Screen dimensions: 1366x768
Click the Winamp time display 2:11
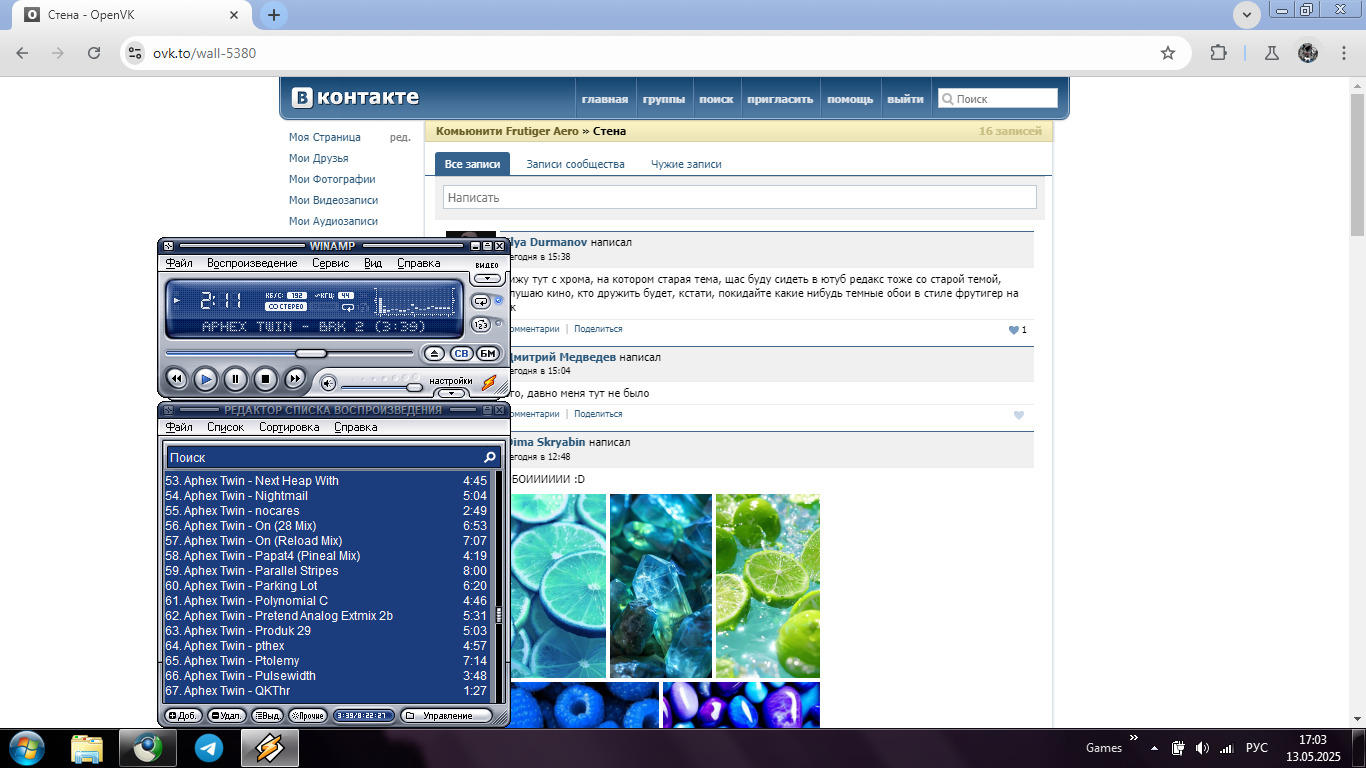point(222,300)
